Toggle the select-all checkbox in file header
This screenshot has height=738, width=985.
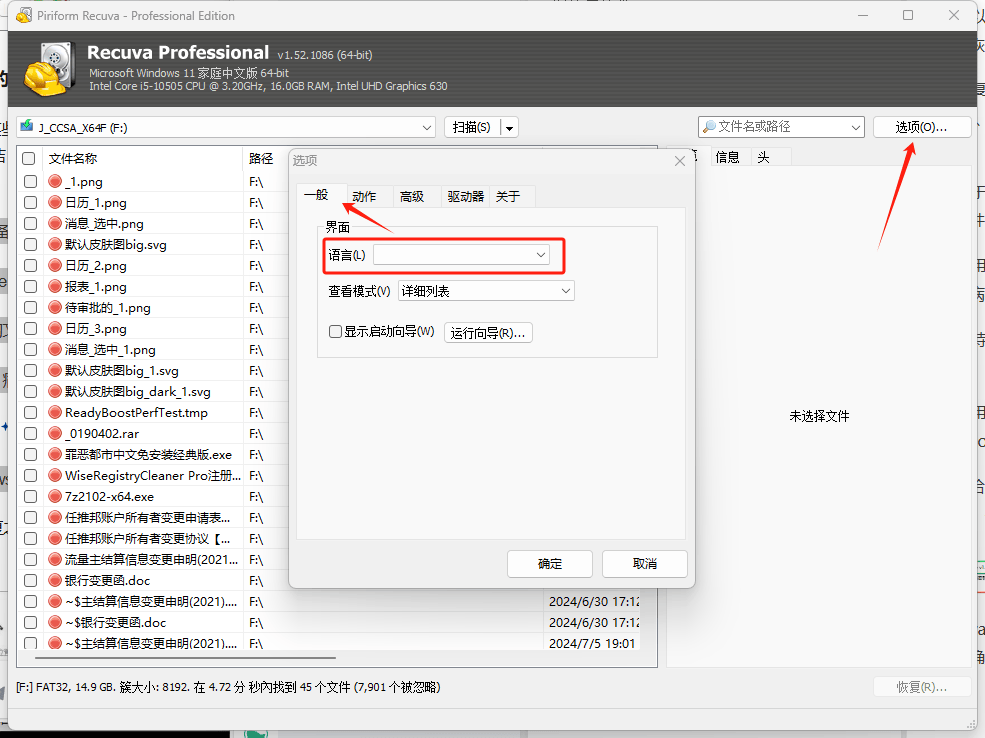[x=29, y=159]
